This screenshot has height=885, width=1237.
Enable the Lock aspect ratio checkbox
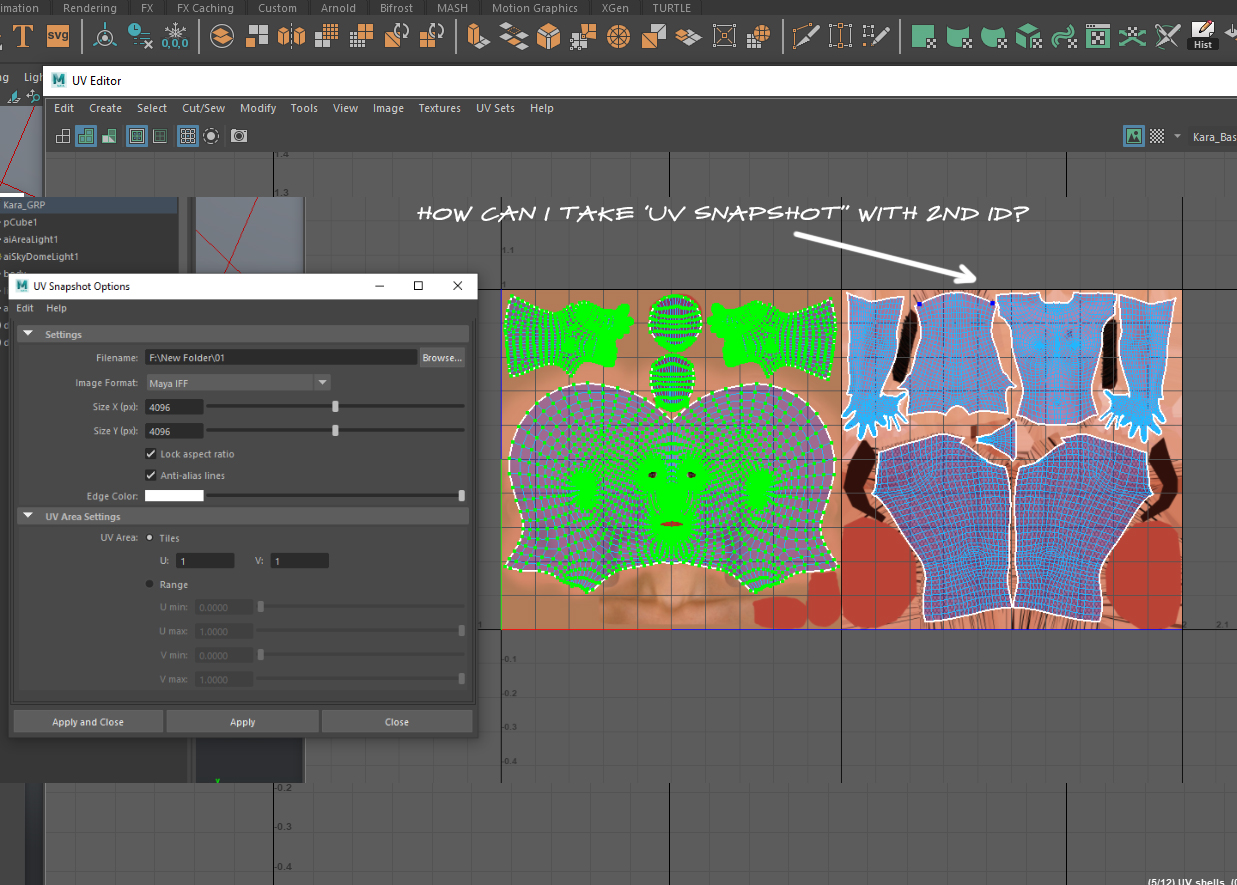pyautogui.click(x=151, y=453)
